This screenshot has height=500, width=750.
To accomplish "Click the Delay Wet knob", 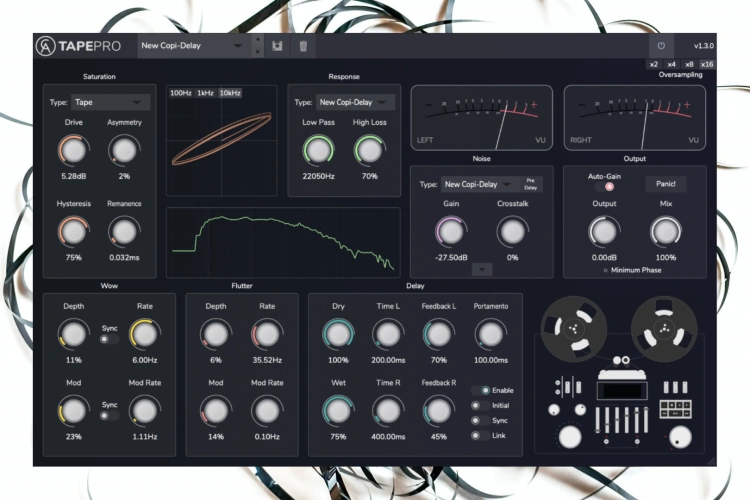I will [x=338, y=411].
